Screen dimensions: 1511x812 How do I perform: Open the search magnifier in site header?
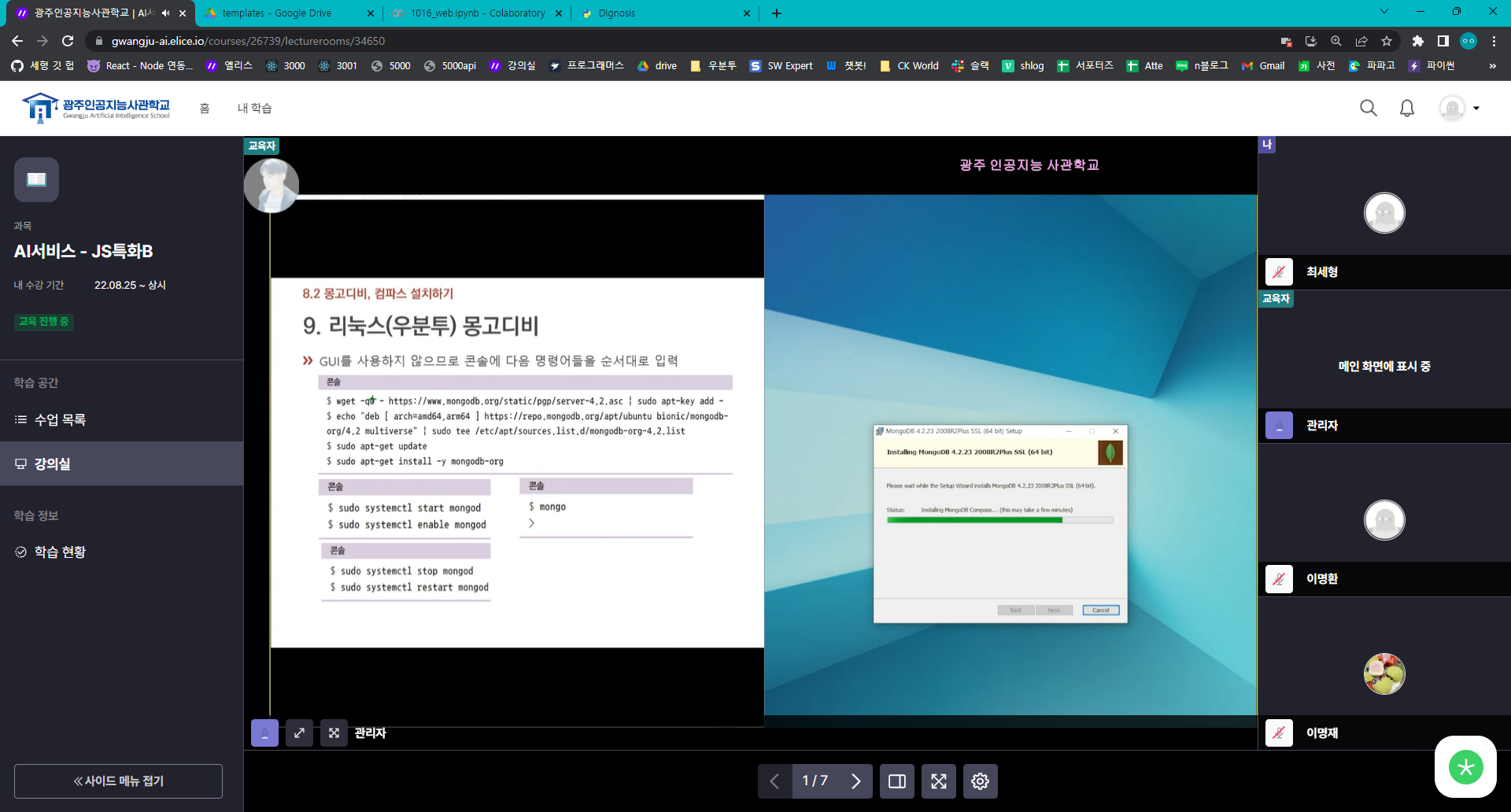click(1368, 108)
